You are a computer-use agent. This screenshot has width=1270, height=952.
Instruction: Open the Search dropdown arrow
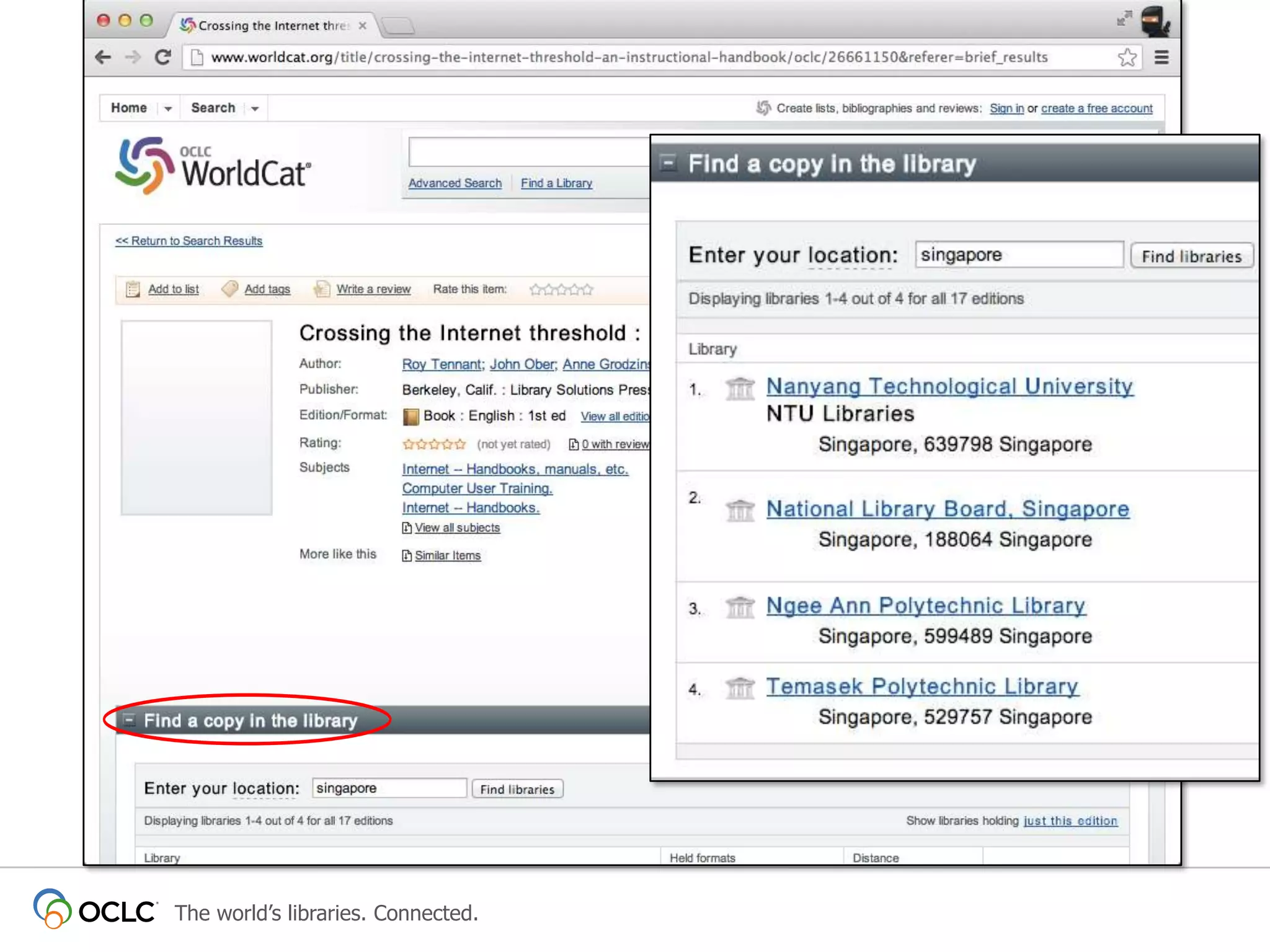click(x=254, y=109)
